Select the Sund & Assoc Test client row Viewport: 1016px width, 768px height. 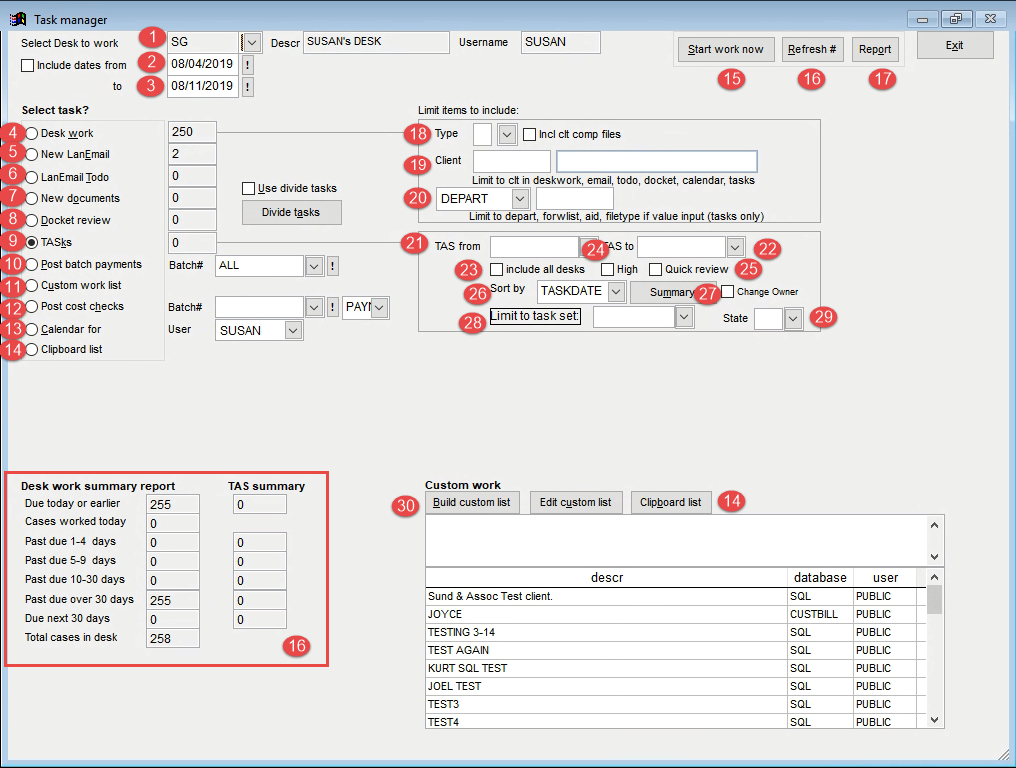pos(676,596)
